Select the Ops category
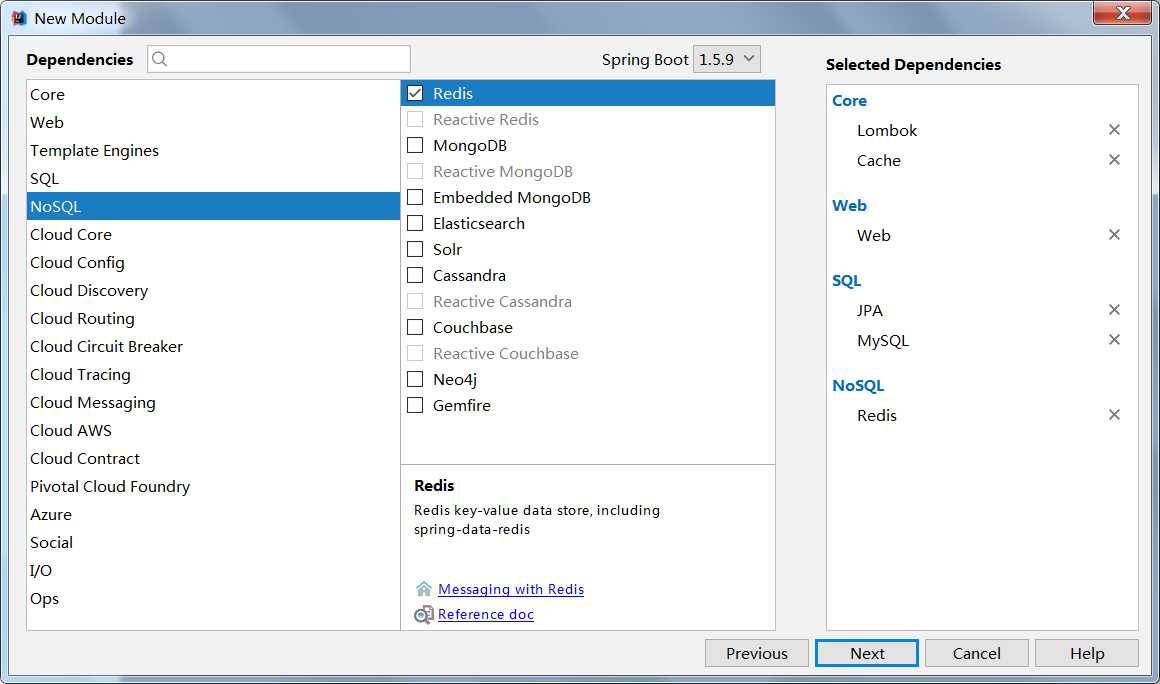1160x684 pixels. click(x=213, y=599)
